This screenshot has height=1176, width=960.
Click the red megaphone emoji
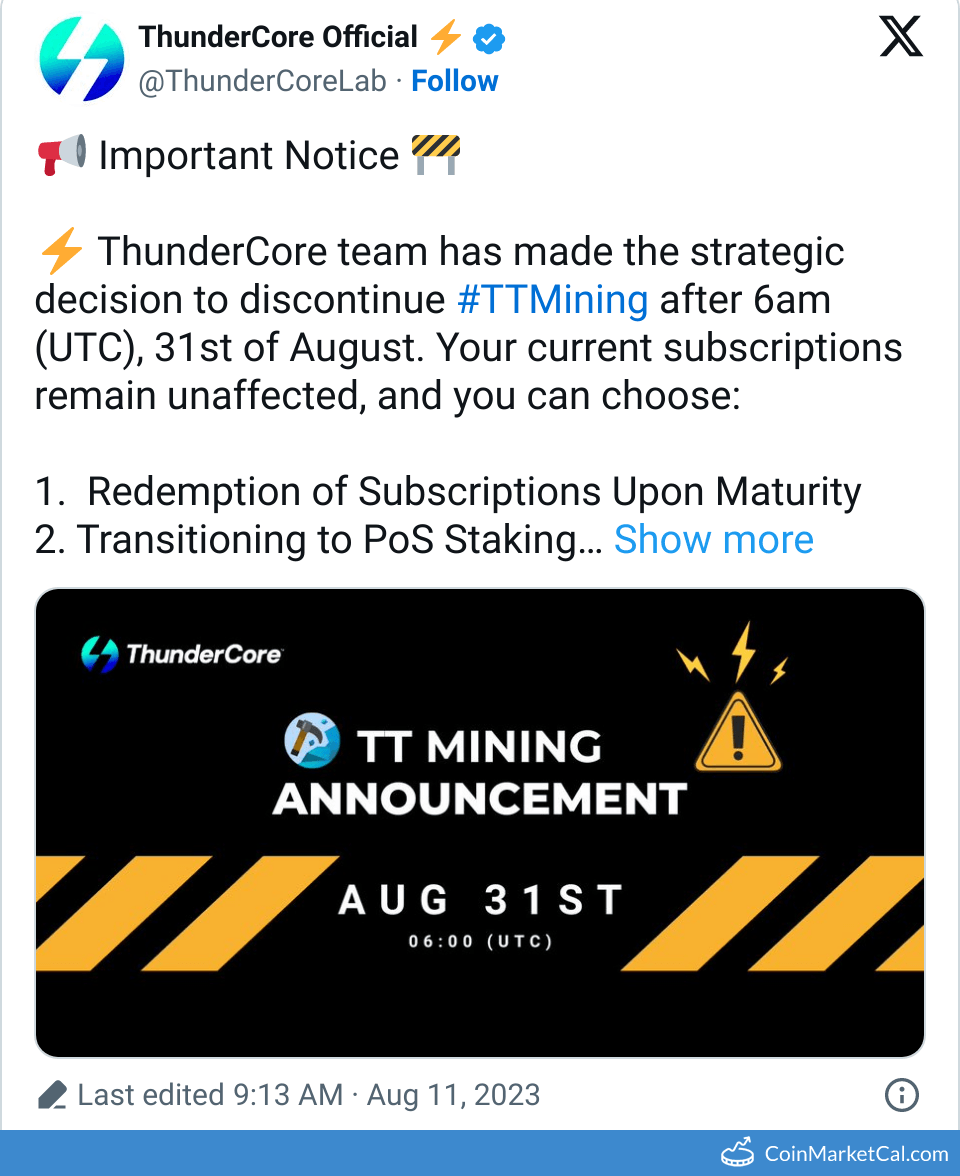(x=62, y=156)
